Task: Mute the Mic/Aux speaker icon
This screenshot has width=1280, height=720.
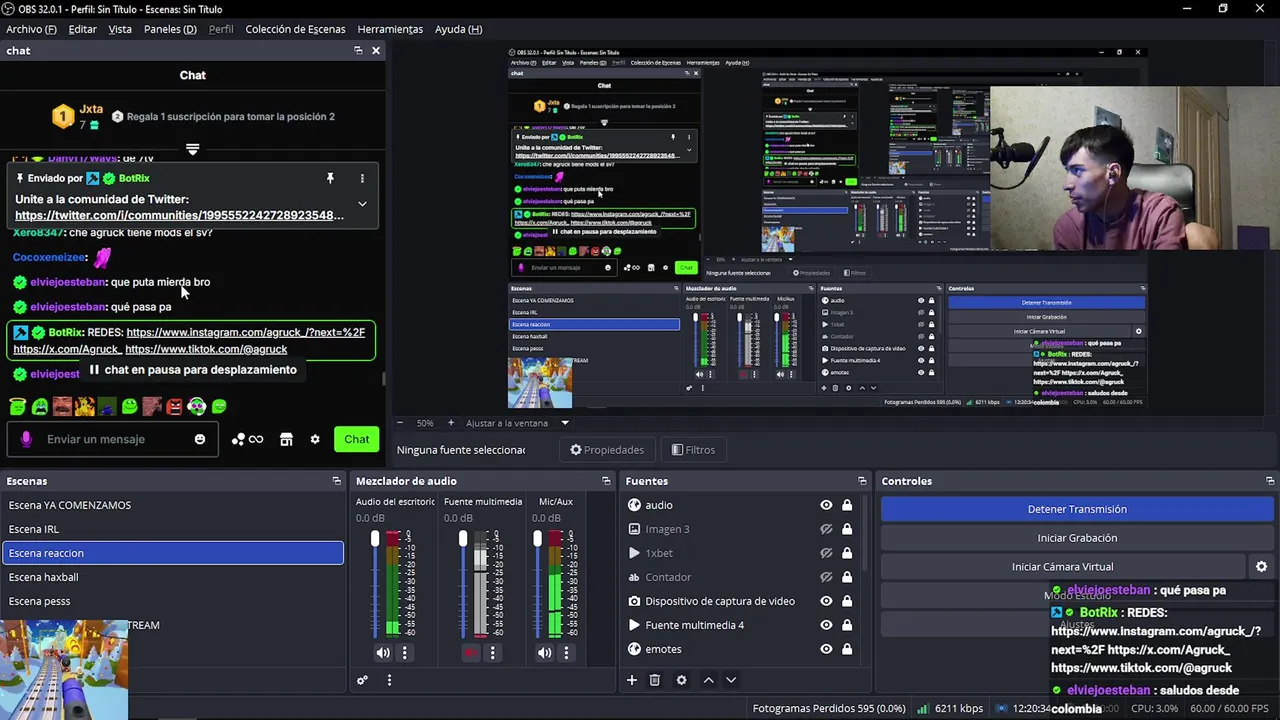Action: pos(544,653)
